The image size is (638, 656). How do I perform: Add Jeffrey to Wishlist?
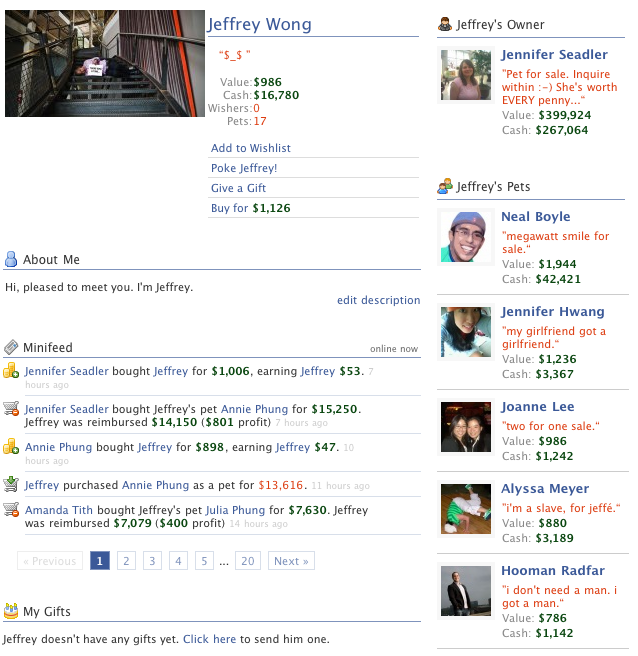[251, 148]
